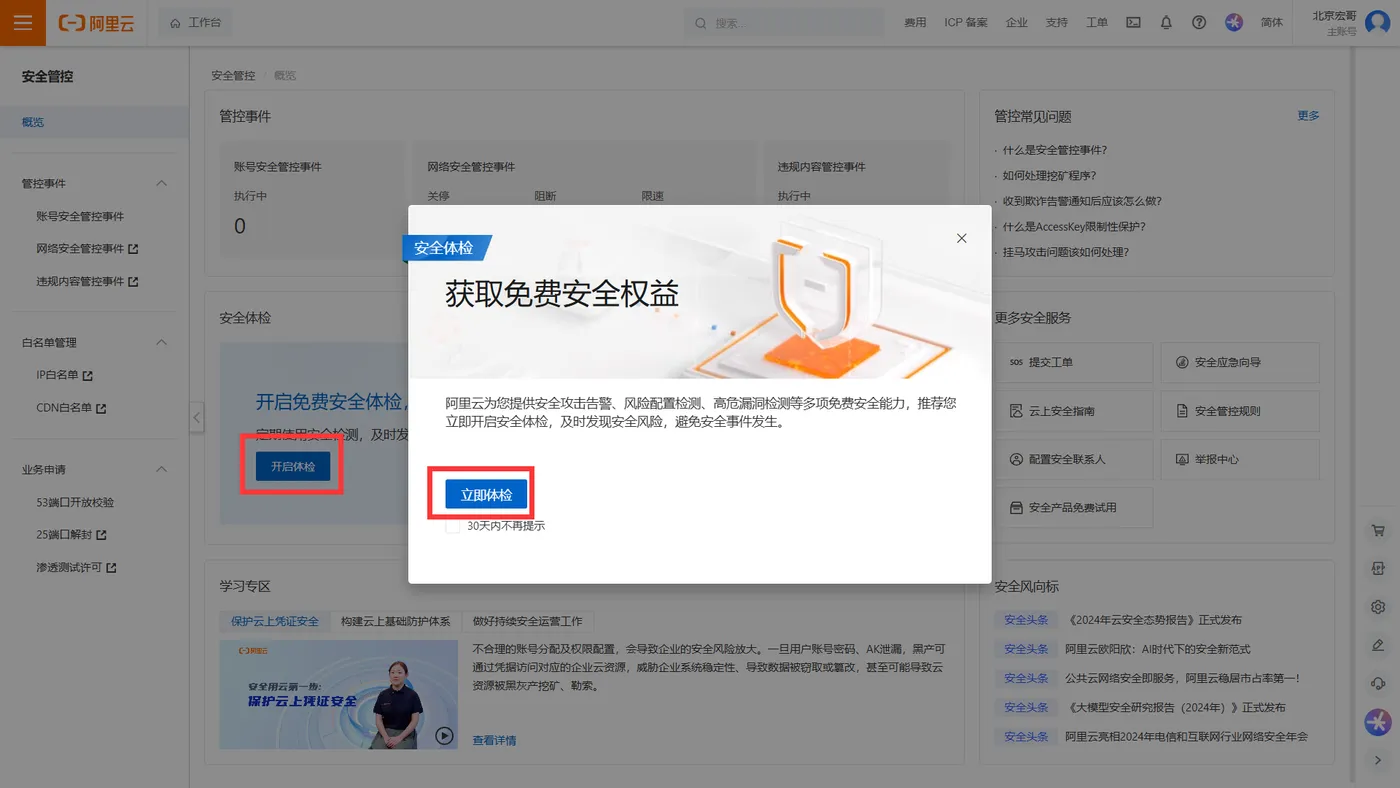
Task: Click external-link icon next to 网络安全管控事件
Action: (x=133, y=249)
